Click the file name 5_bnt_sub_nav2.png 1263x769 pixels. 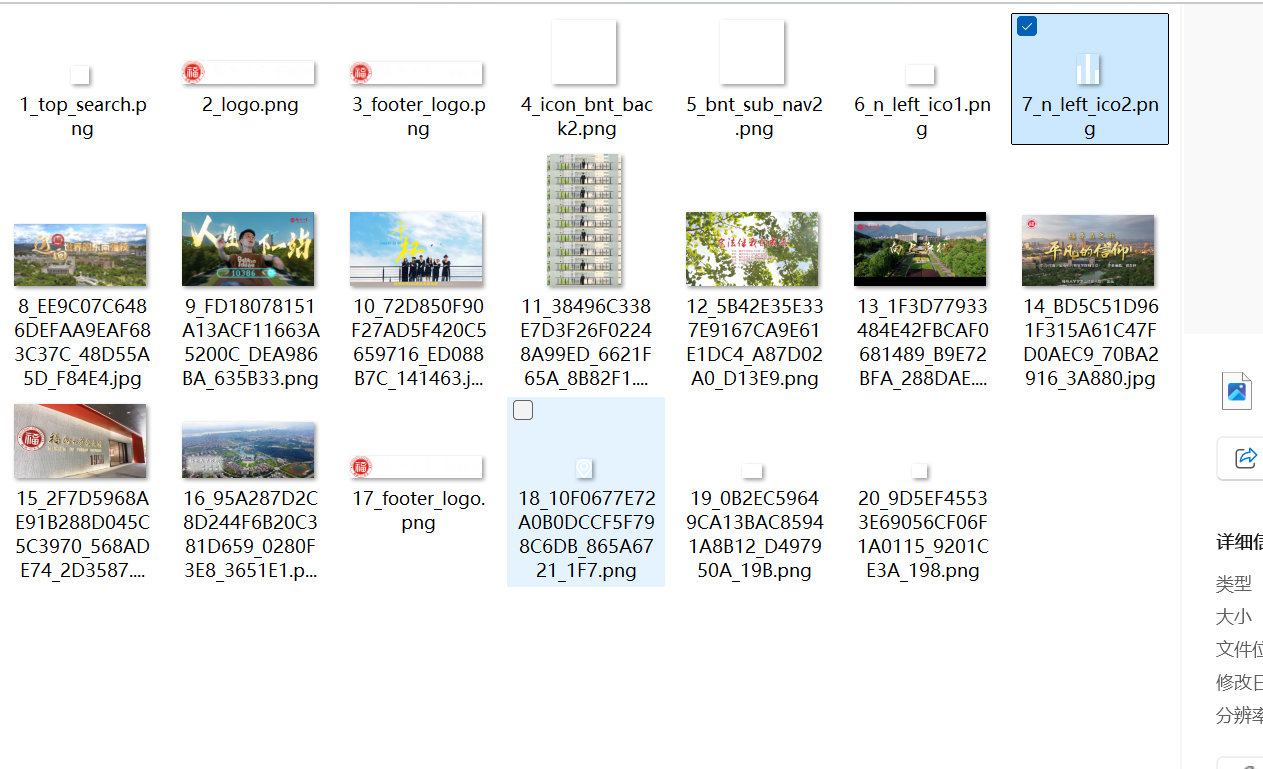click(754, 117)
